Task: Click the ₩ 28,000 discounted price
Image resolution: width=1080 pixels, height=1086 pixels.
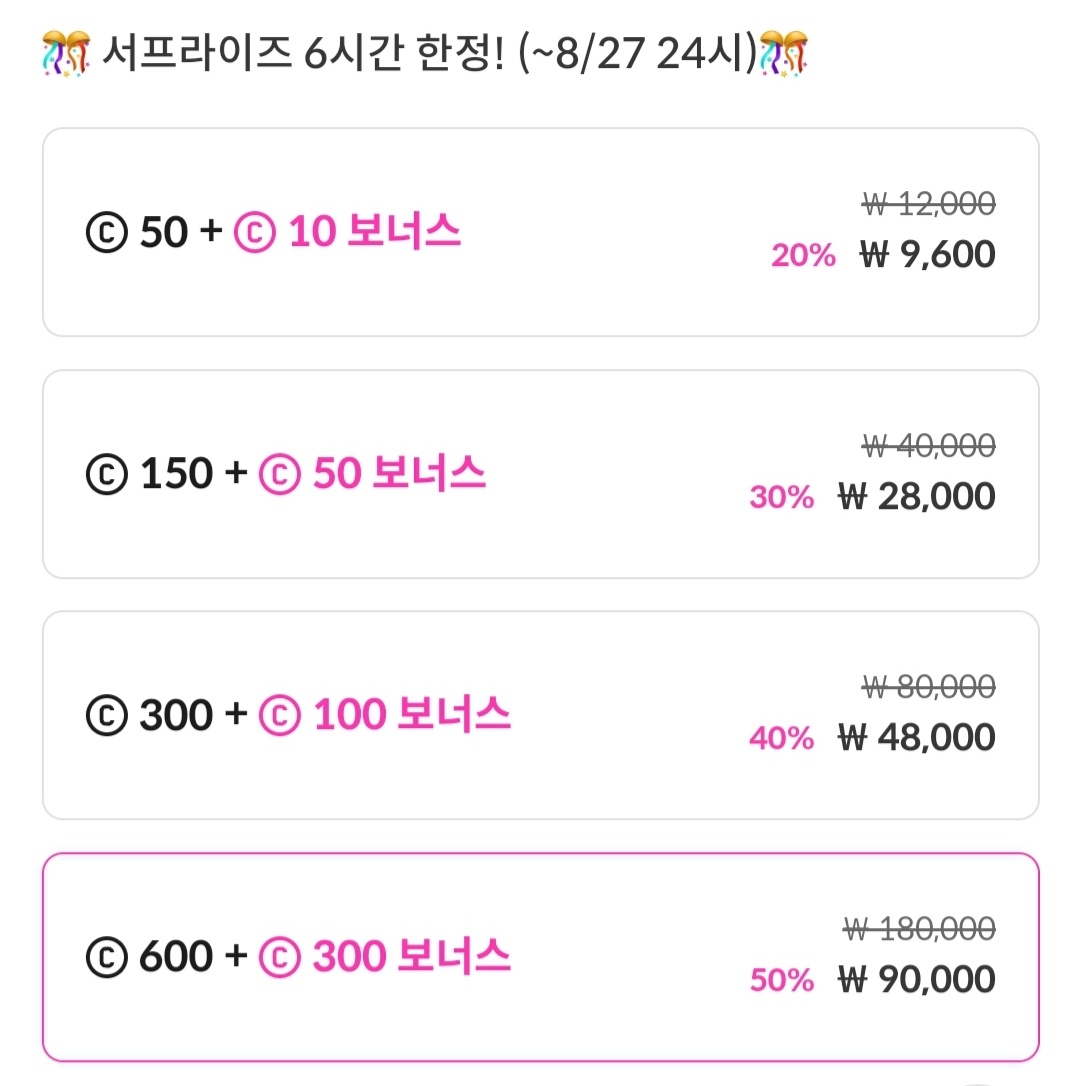Action: click(x=917, y=496)
